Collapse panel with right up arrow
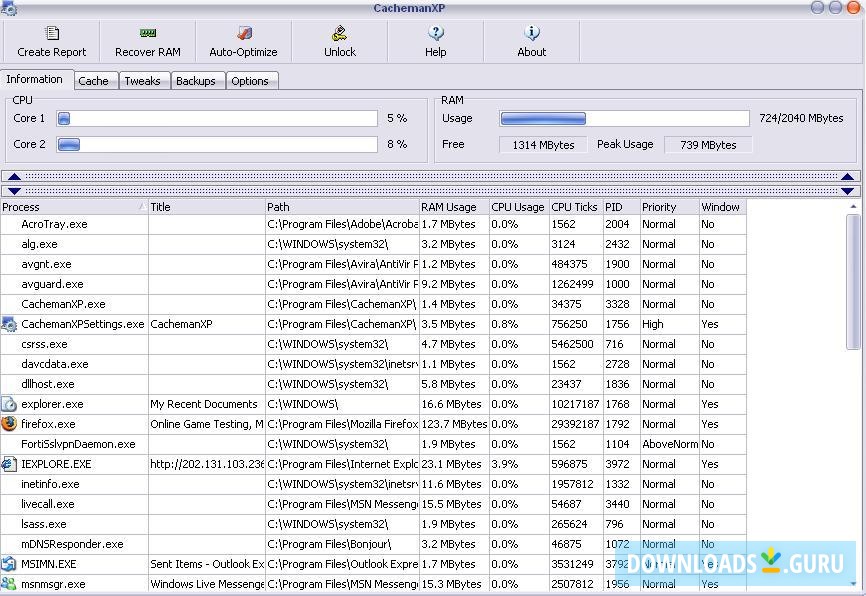The width and height of the screenshot is (866, 596). coord(847,177)
